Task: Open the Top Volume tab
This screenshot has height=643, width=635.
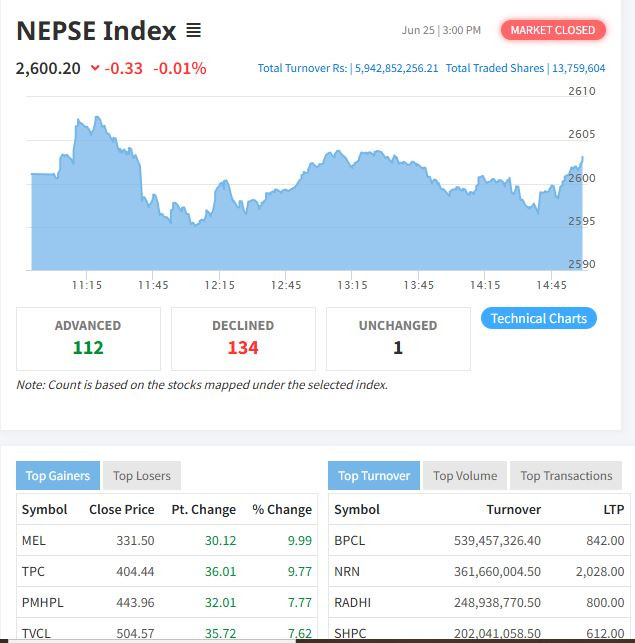Action: [x=465, y=476]
